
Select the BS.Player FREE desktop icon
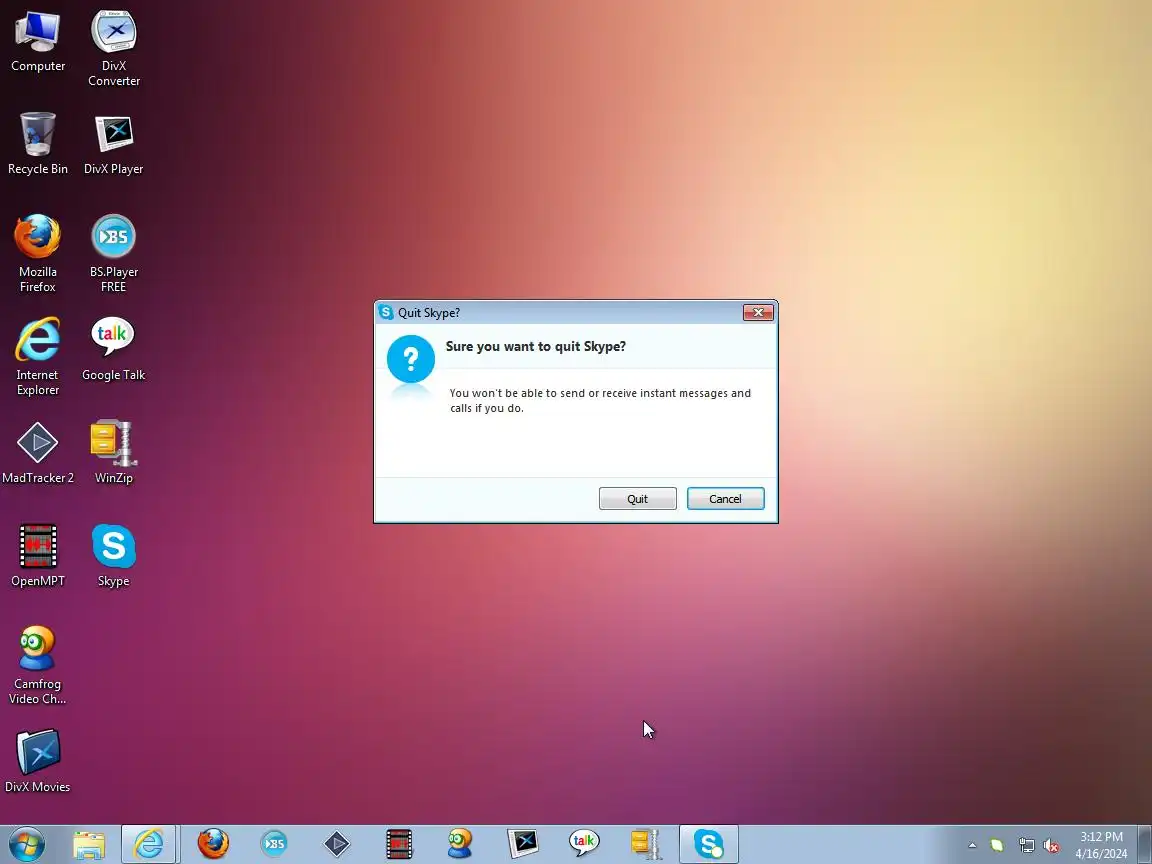114,253
